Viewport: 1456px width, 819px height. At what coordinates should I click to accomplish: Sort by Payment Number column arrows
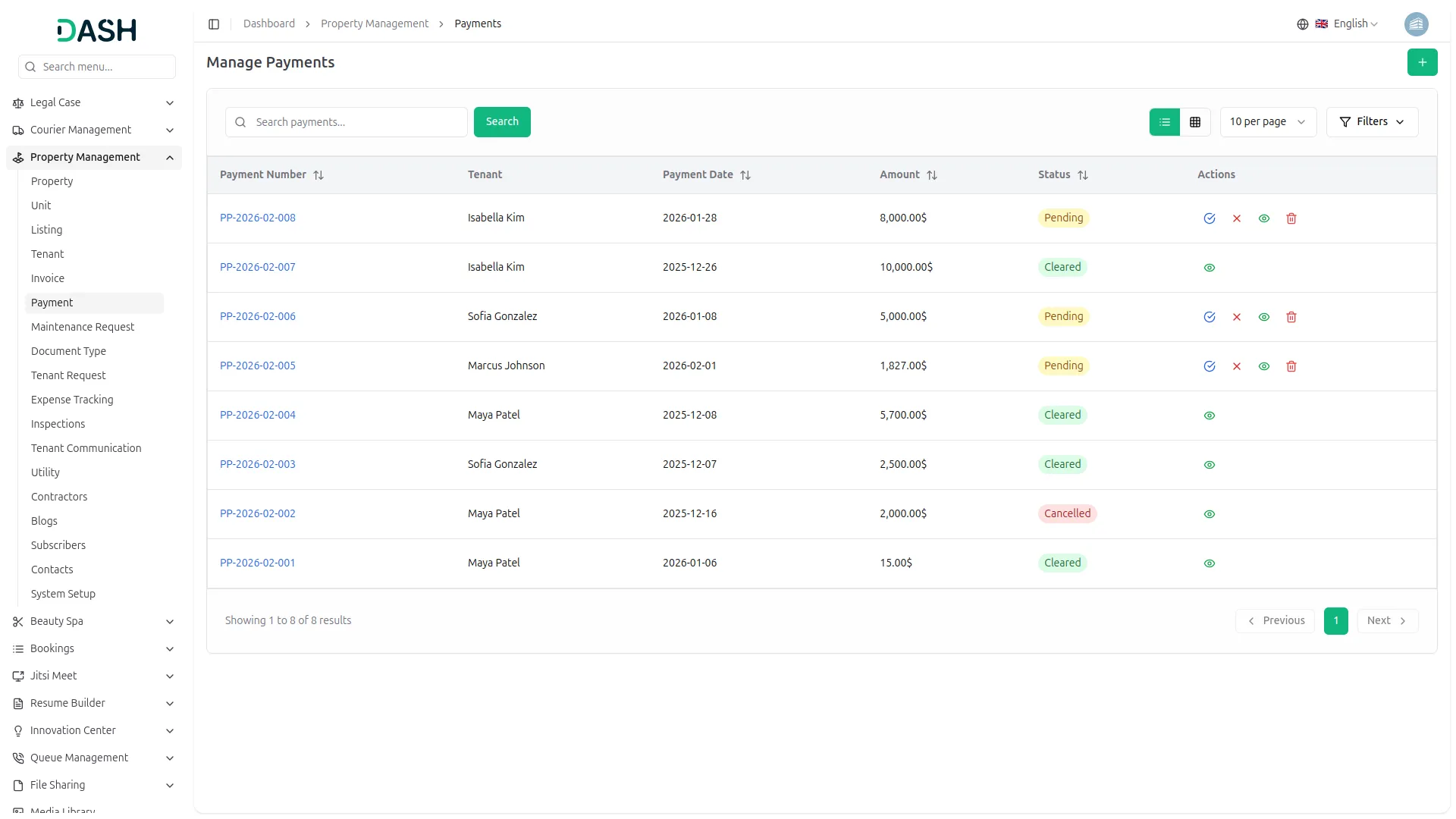(x=318, y=175)
